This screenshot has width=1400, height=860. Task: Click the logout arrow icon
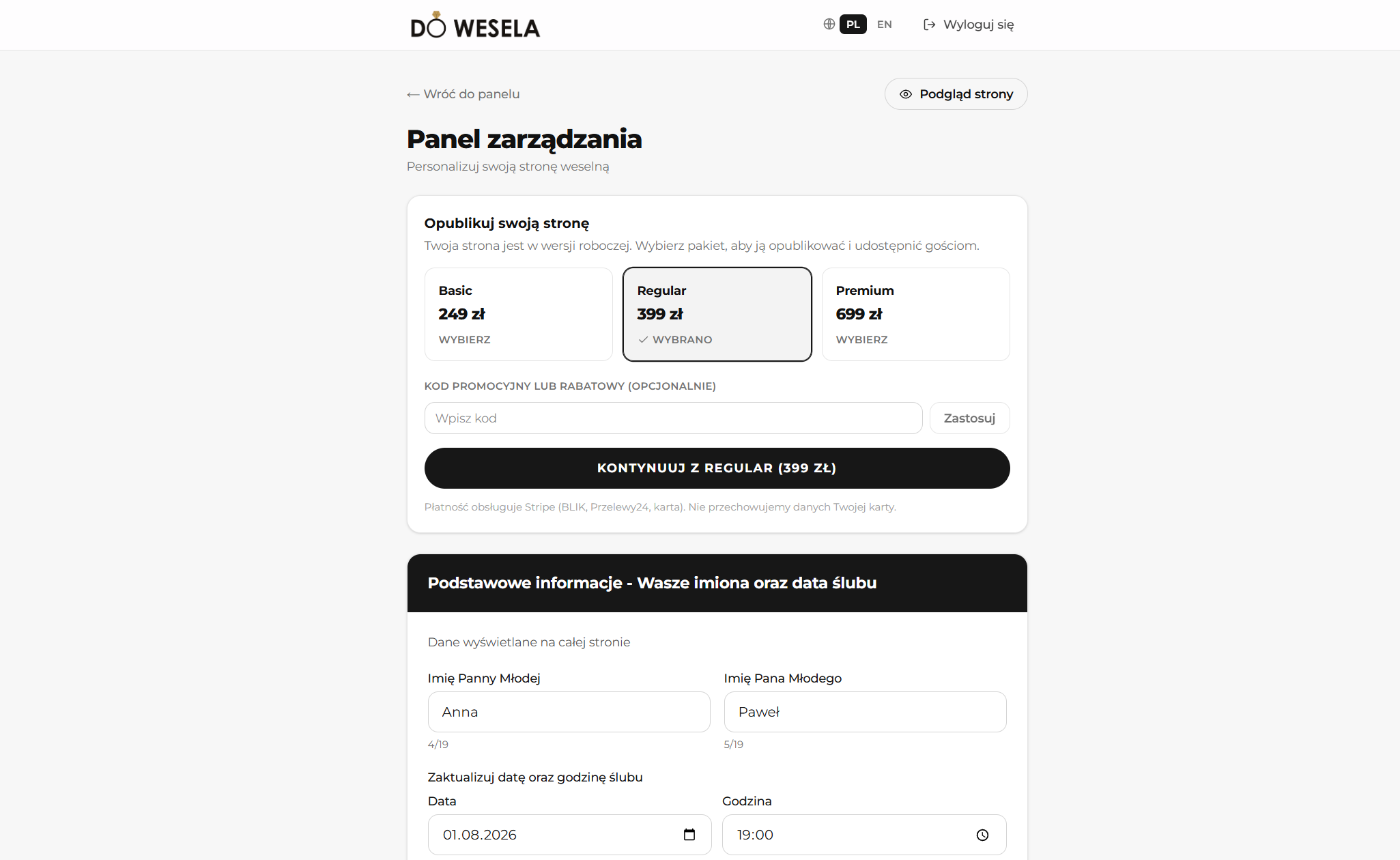pyautogui.click(x=929, y=25)
